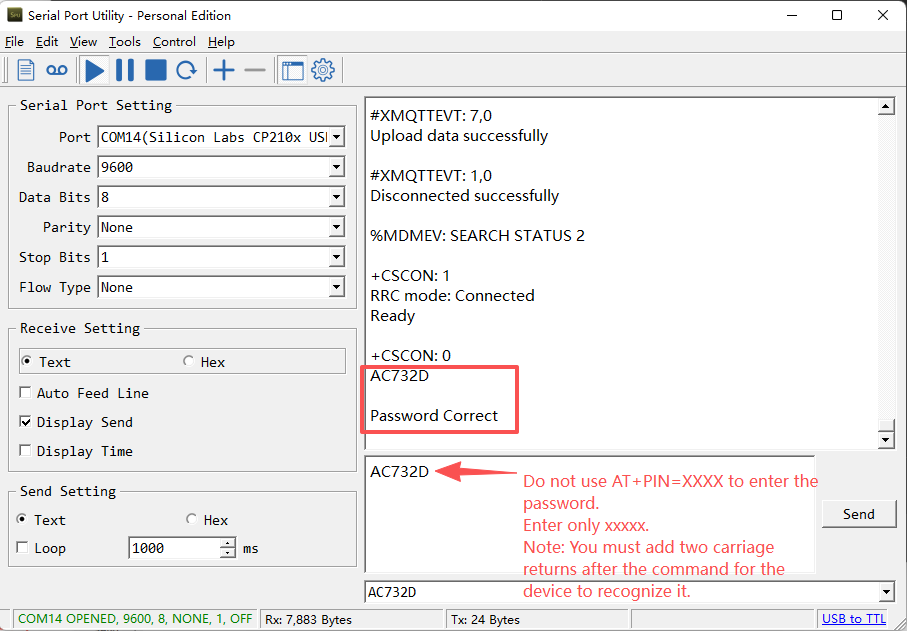Expand the Stop Bits dropdown
The width and height of the screenshot is (907, 631).
point(336,257)
